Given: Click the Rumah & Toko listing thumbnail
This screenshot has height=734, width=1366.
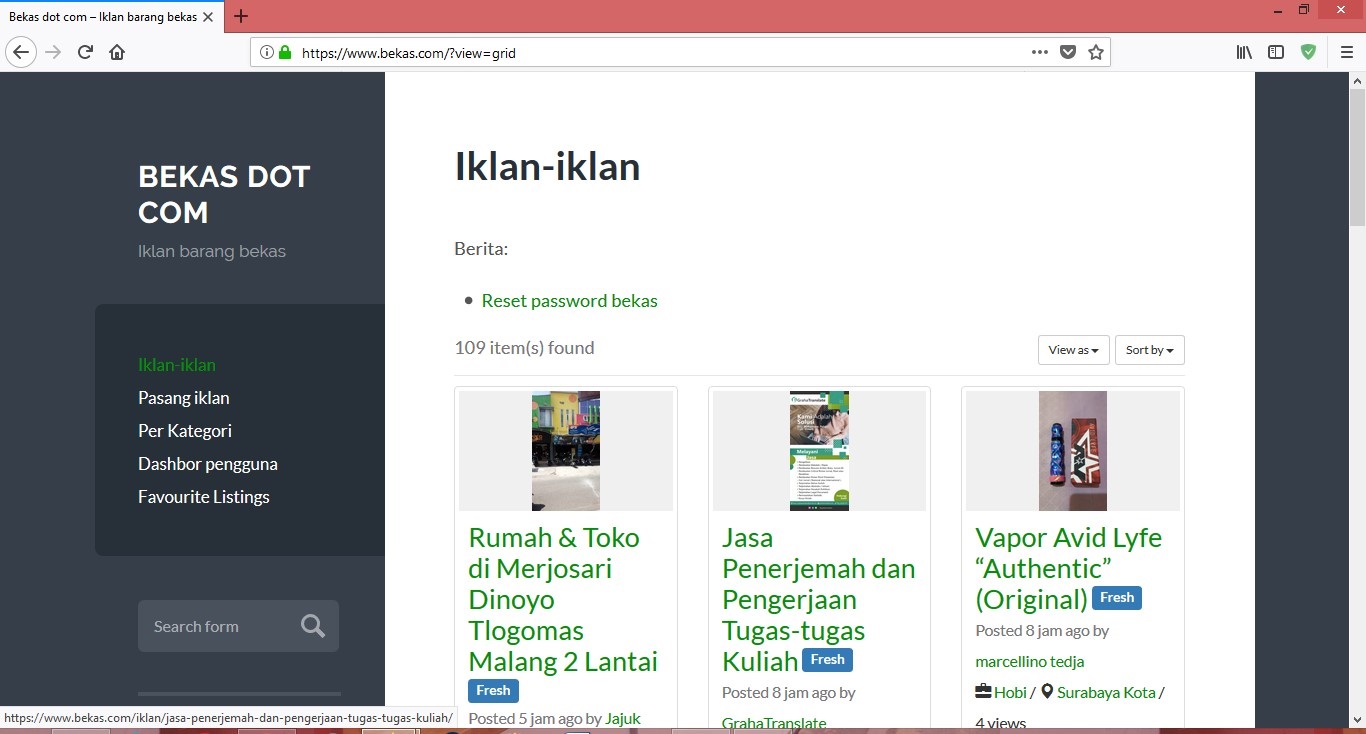Looking at the screenshot, I should (x=566, y=451).
